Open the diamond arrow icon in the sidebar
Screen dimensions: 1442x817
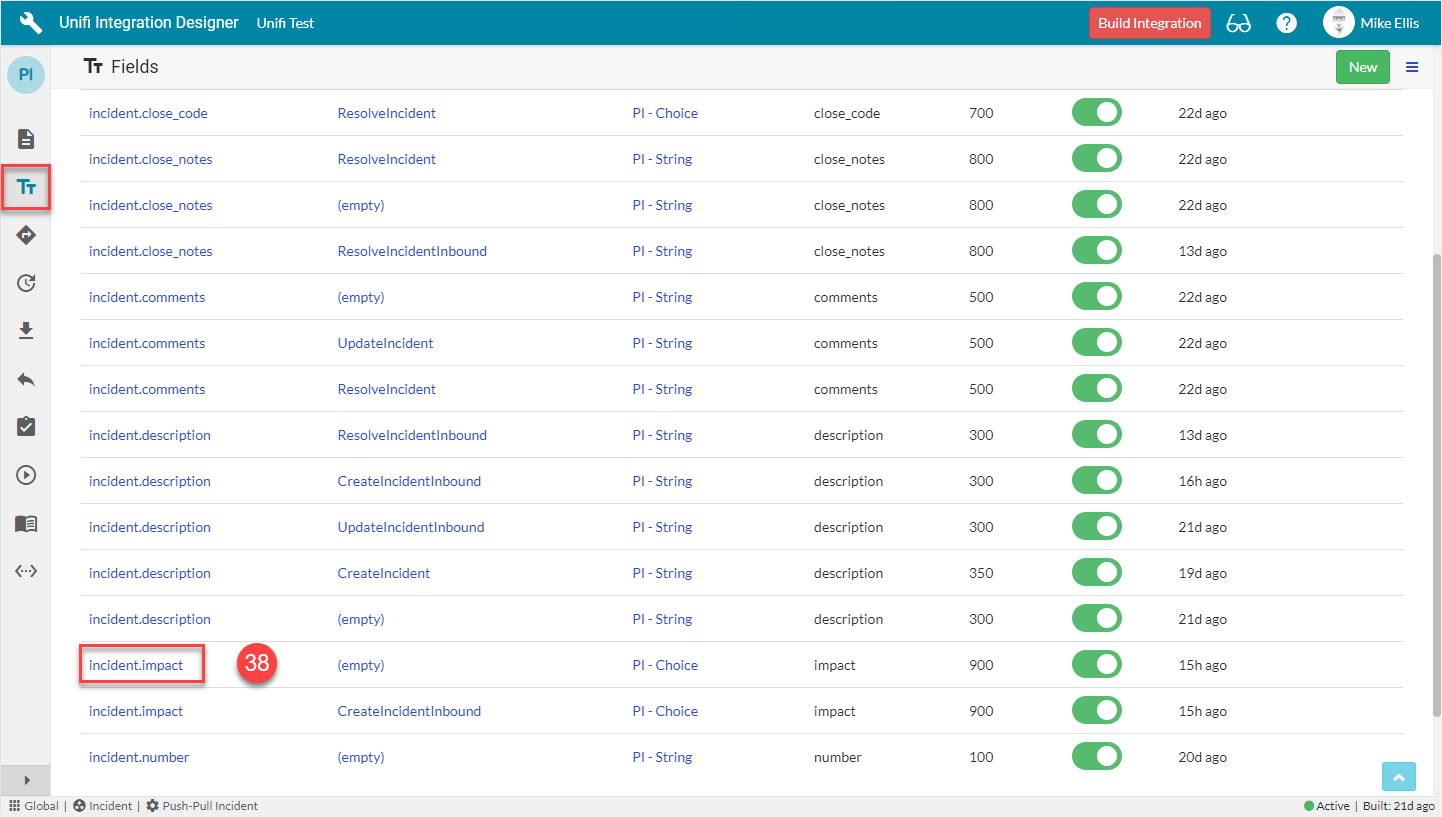(x=27, y=235)
